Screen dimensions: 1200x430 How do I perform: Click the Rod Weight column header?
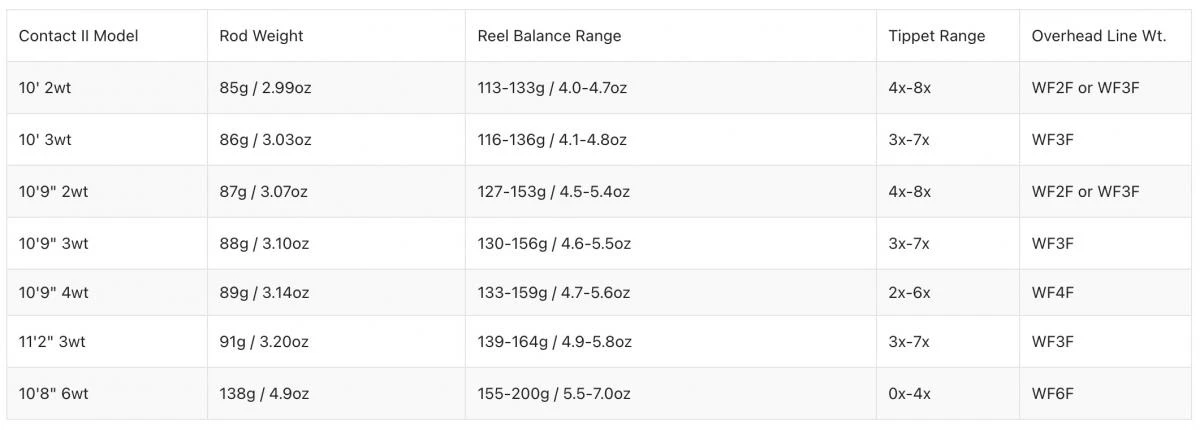point(261,36)
